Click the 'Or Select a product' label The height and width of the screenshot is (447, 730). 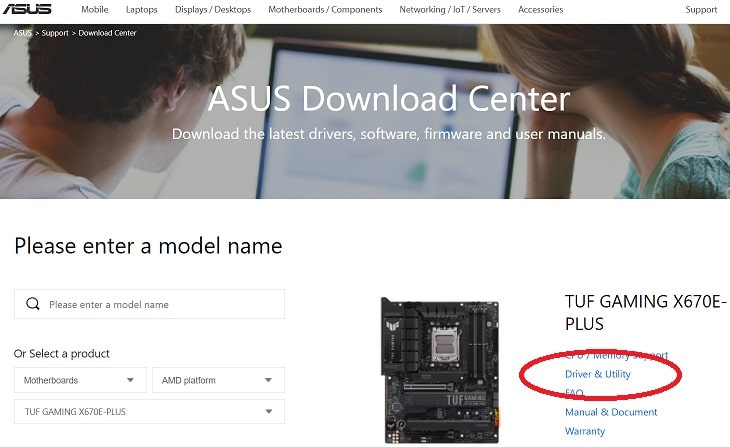61,353
